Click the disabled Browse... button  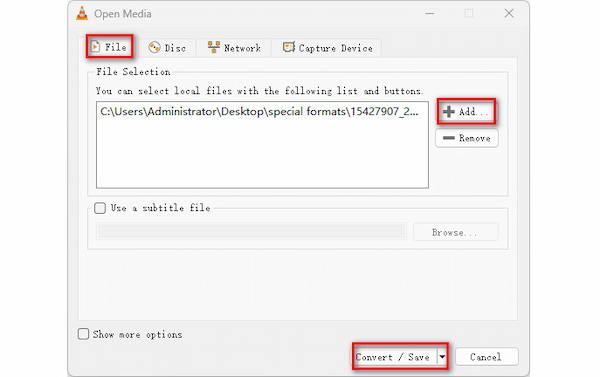pos(455,232)
